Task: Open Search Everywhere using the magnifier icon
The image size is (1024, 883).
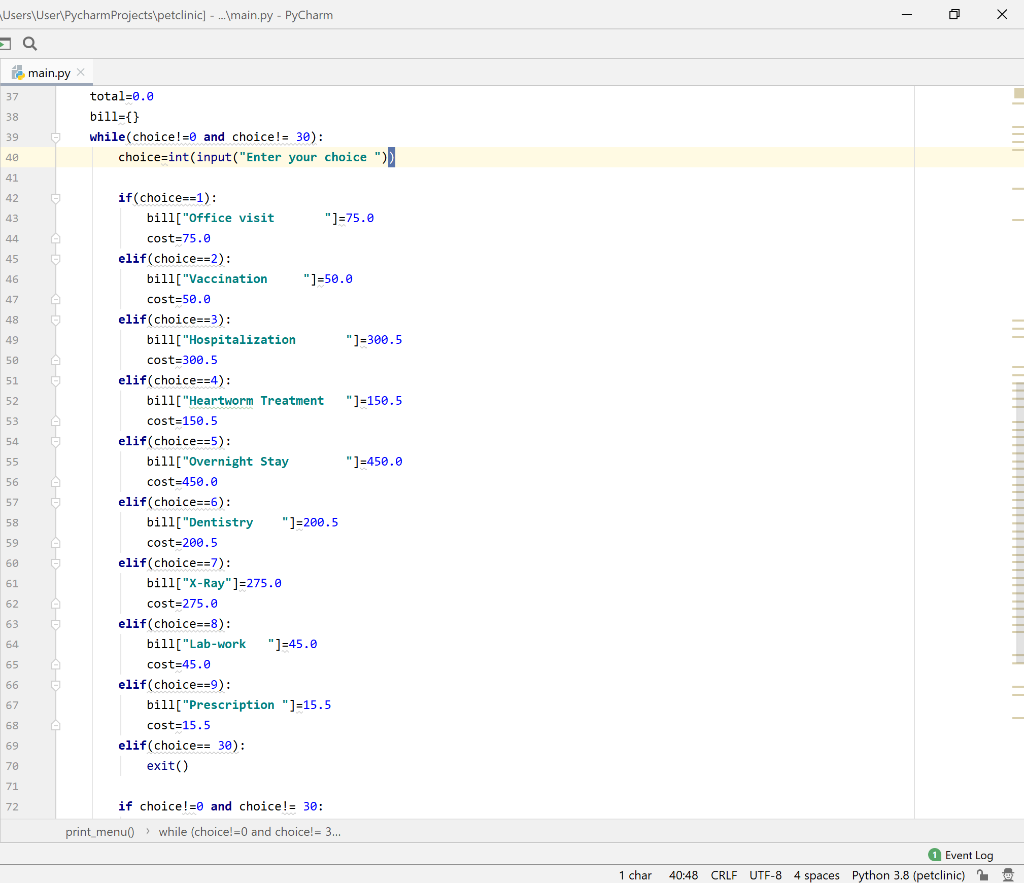Action: pyautogui.click(x=30, y=44)
